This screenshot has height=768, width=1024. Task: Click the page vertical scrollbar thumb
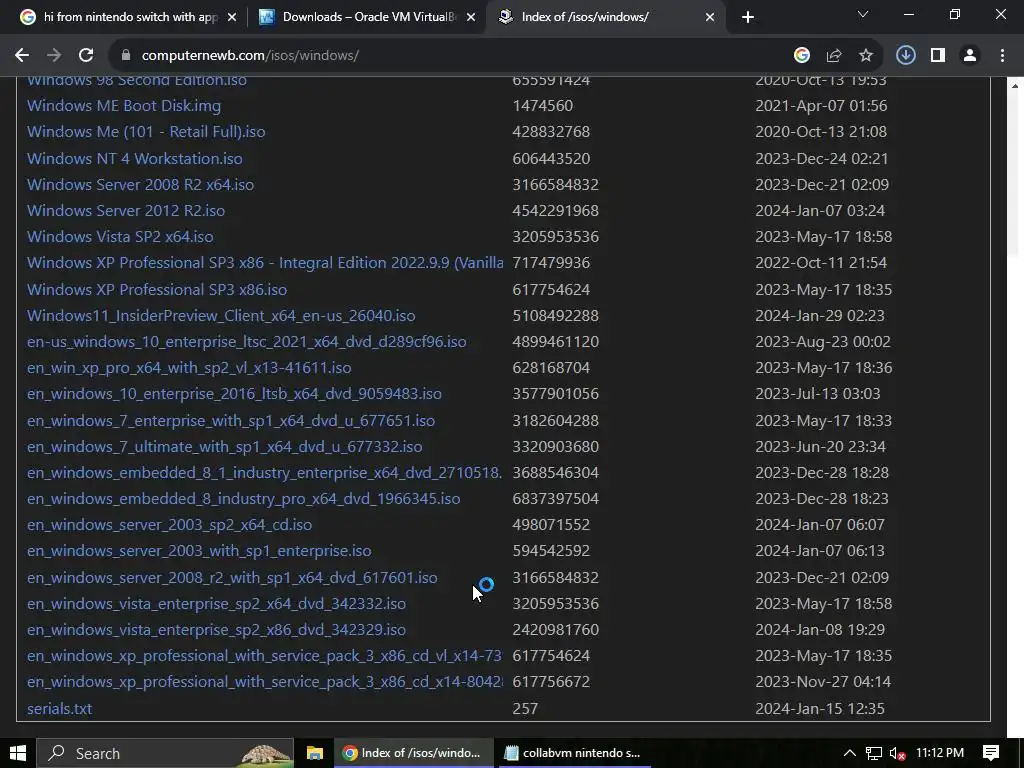coord(1015,176)
